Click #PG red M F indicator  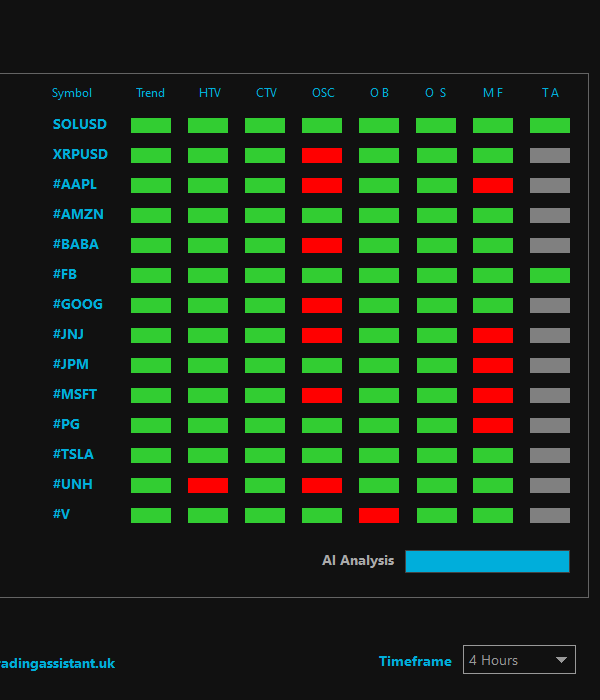493,425
